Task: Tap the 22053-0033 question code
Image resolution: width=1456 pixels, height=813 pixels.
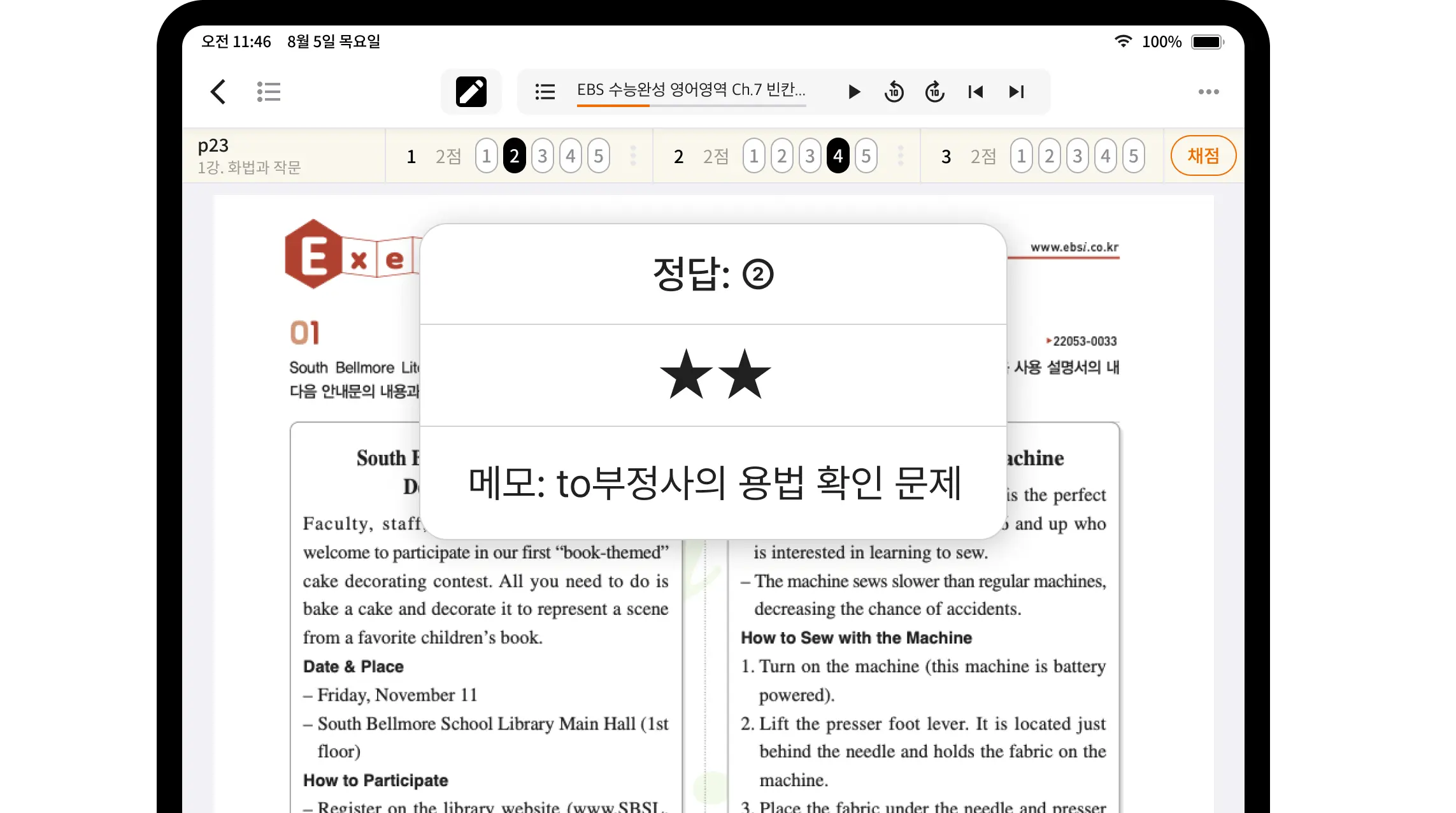Action: 1081,342
